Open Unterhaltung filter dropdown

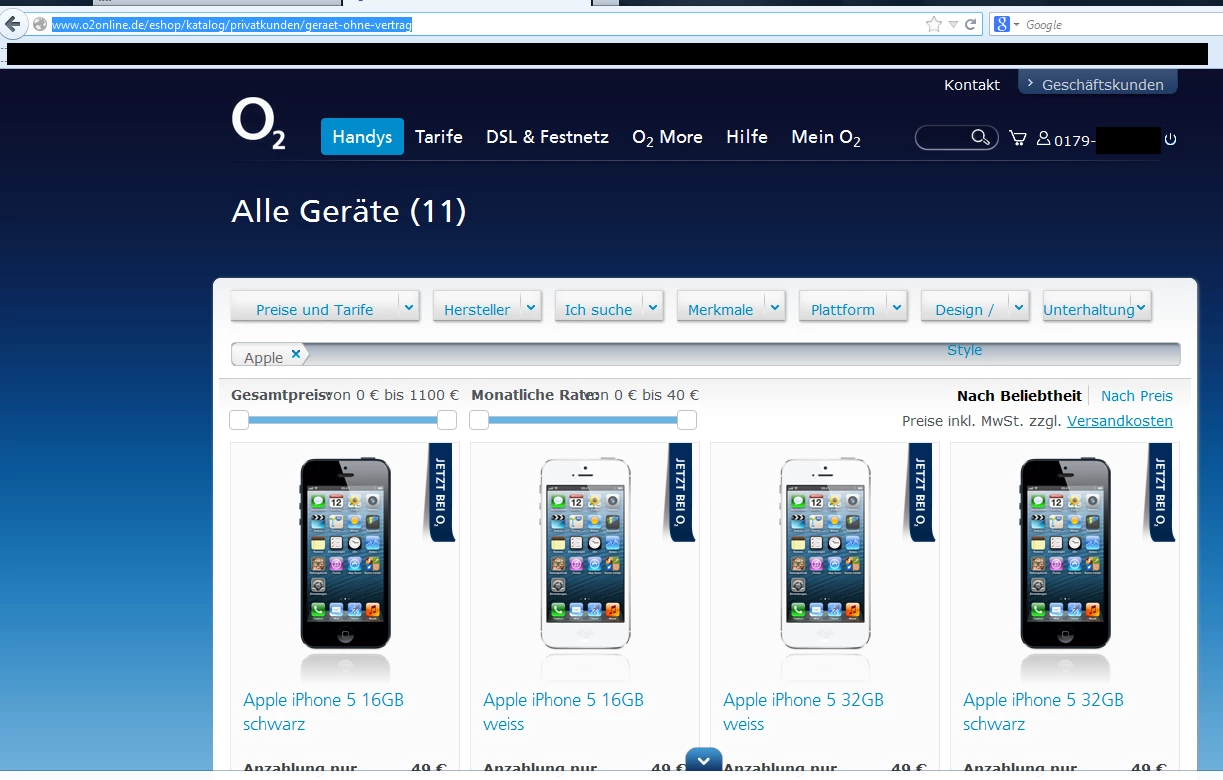pos(1097,307)
